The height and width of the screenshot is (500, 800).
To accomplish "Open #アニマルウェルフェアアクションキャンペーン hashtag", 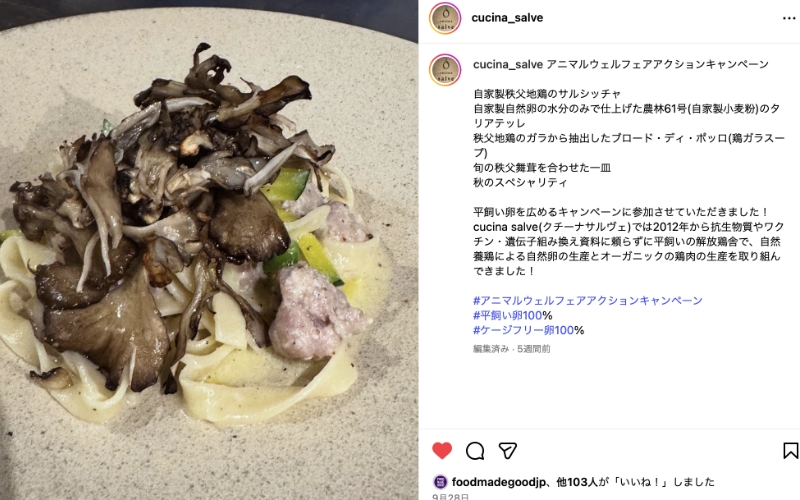I will pos(588,301).
